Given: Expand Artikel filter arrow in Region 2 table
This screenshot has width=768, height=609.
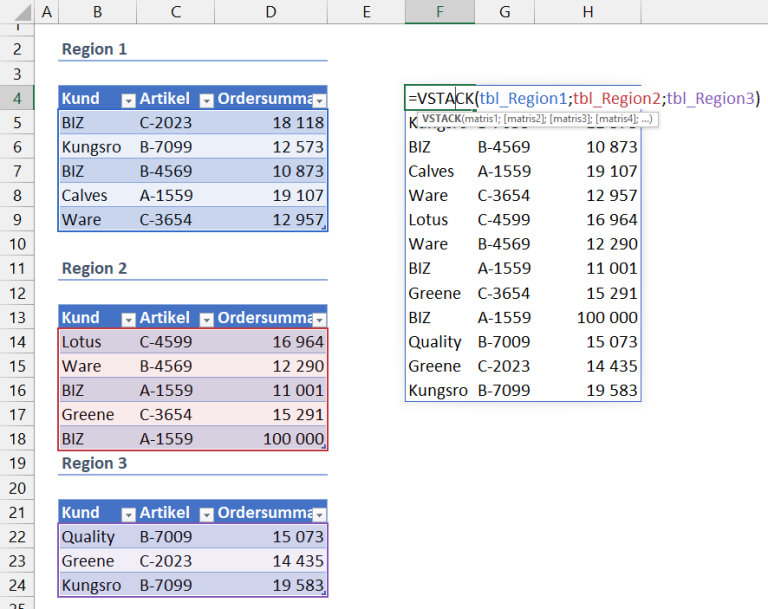Looking at the screenshot, I should 206,319.
